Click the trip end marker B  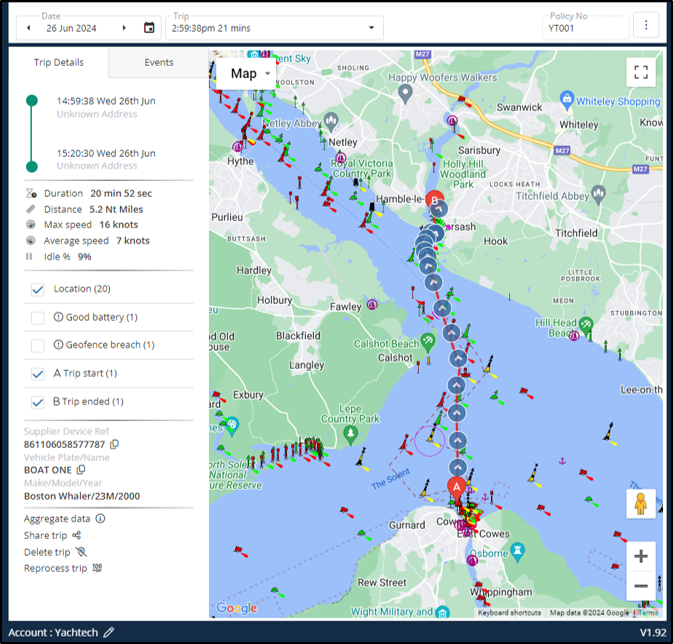(x=434, y=198)
